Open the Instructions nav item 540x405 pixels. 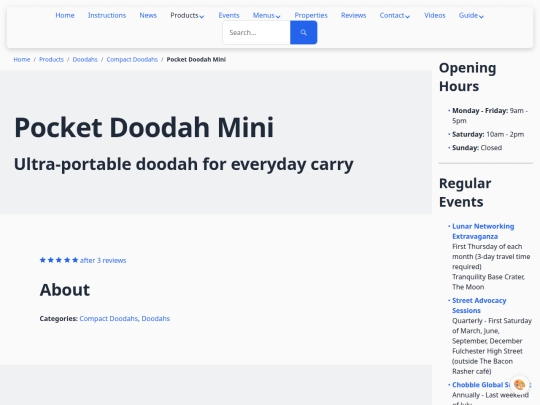pos(107,15)
